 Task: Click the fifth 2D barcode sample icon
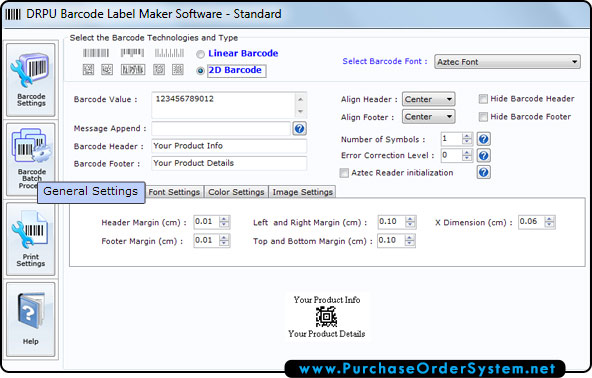click(178, 69)
